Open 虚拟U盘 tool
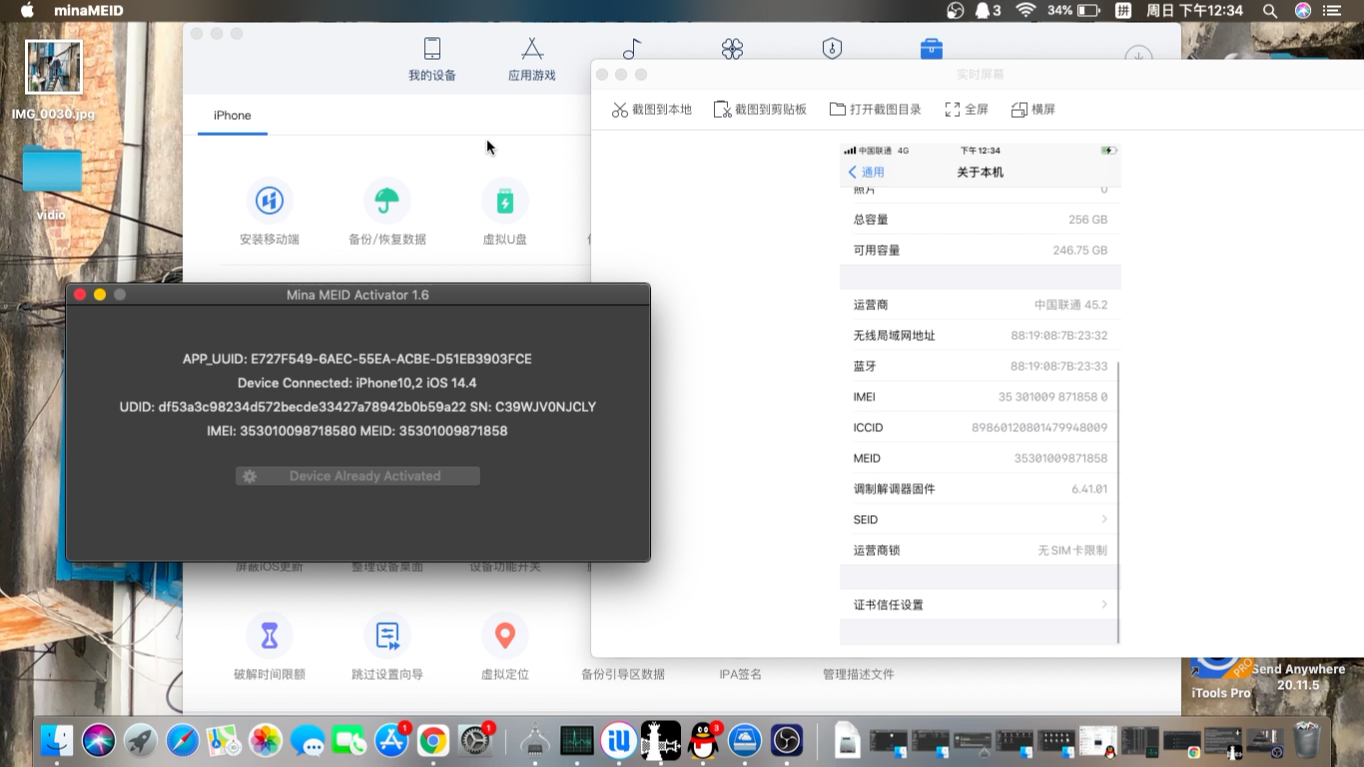This screenshot has height=767, width=1364. [x=505, y=212]
